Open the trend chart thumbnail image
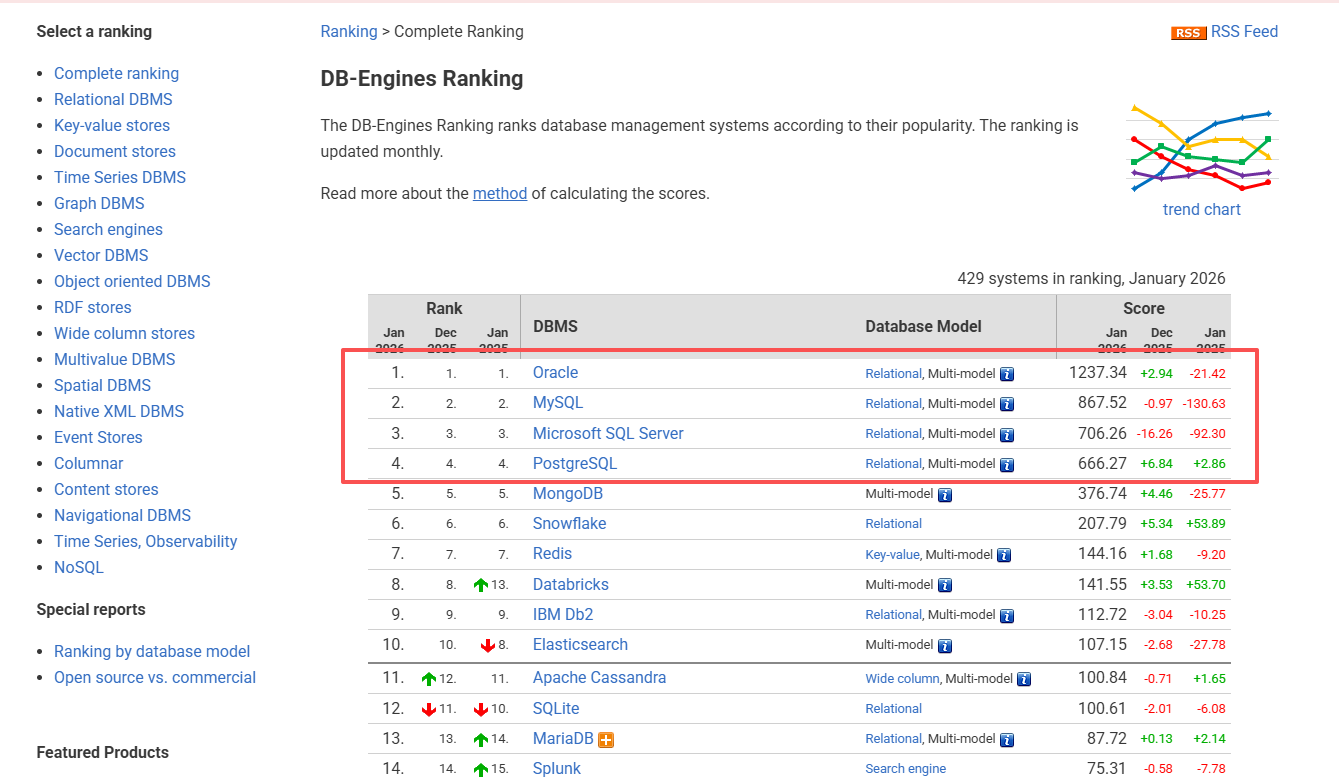Viewport: 1339px width, 780px height. coord(1201,147)
